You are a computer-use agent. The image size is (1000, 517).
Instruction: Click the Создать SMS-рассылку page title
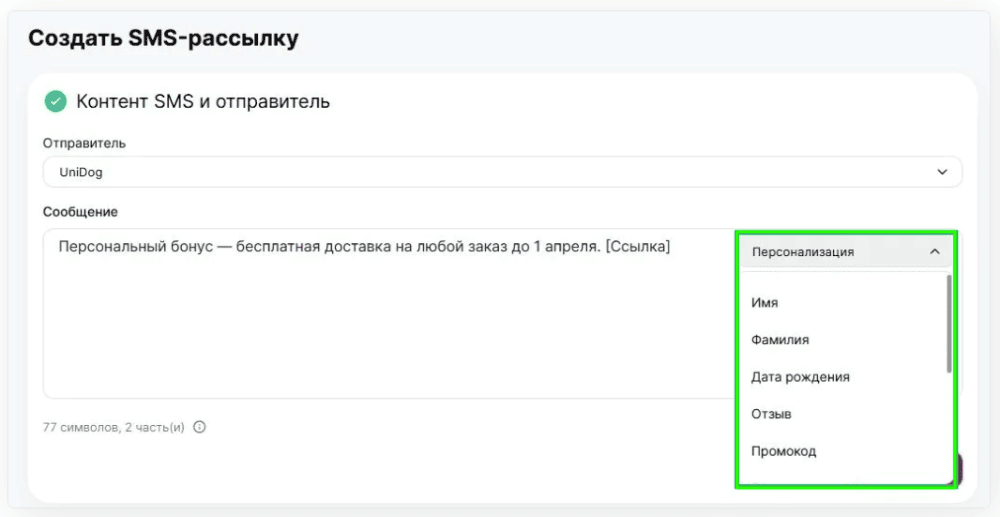[163, 39]
